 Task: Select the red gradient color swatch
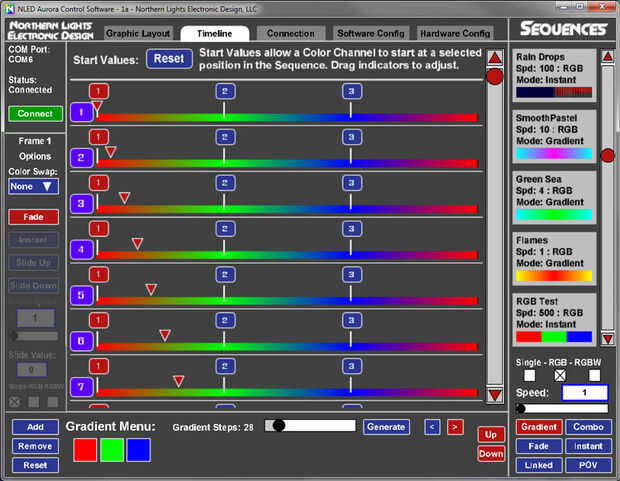85,450
